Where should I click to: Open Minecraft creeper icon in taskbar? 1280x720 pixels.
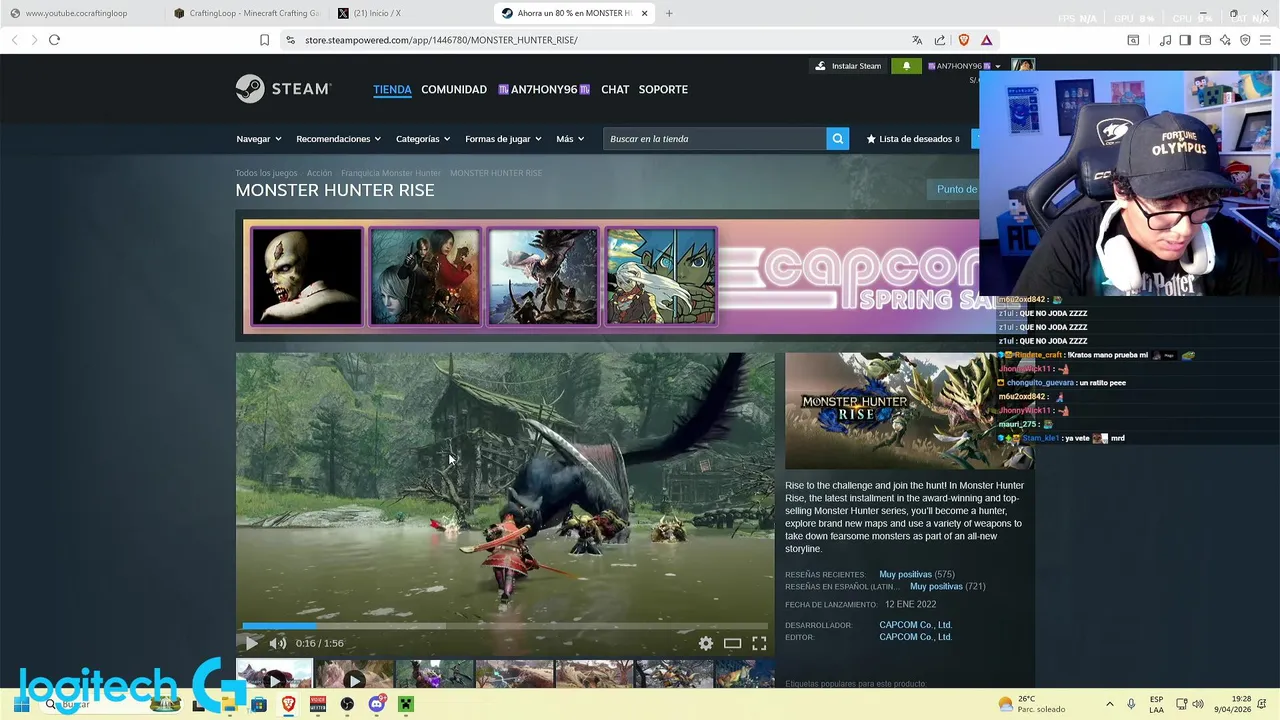(x=405, y=704)
